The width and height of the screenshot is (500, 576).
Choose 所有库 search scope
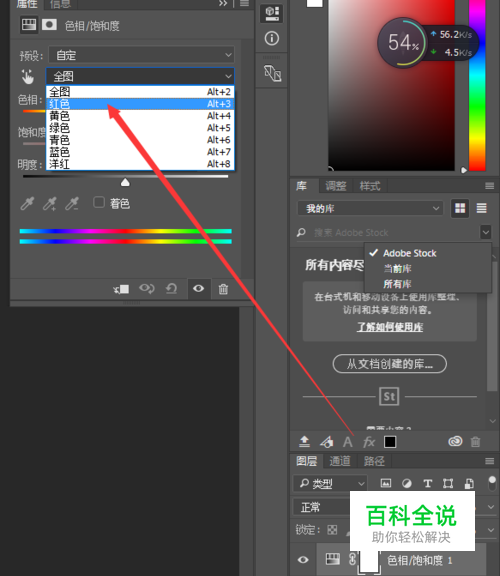point(397,284)
